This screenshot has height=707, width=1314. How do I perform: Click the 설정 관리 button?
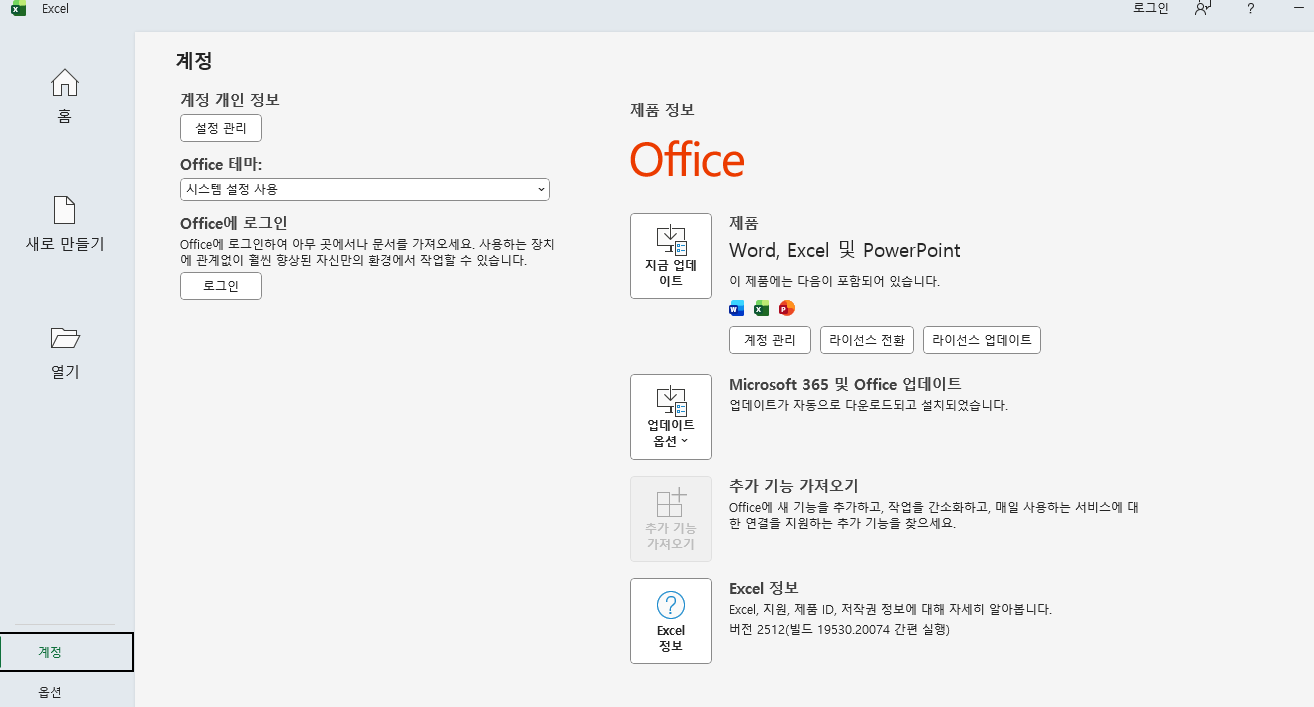[221, 128]
